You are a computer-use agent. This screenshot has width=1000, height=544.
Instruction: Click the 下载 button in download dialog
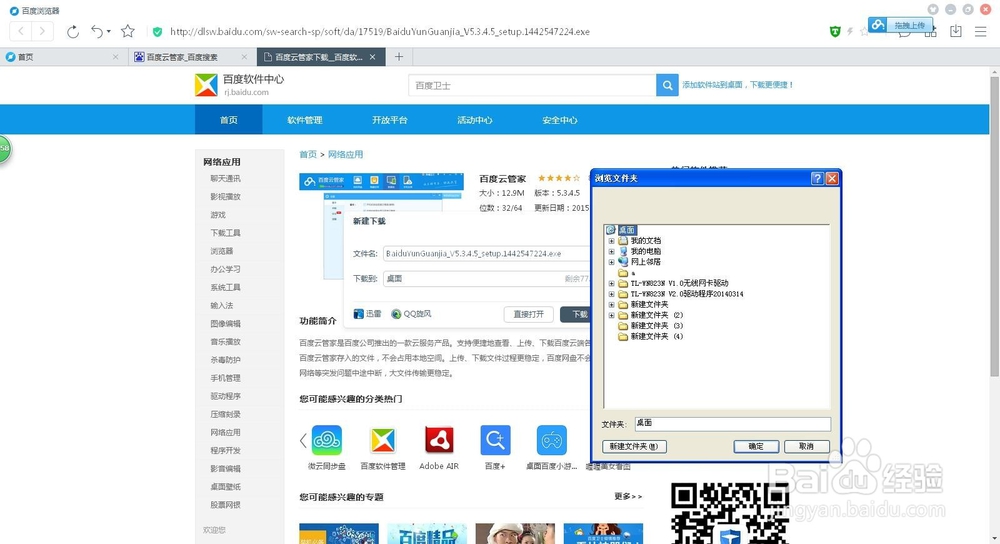coord(575,314)
